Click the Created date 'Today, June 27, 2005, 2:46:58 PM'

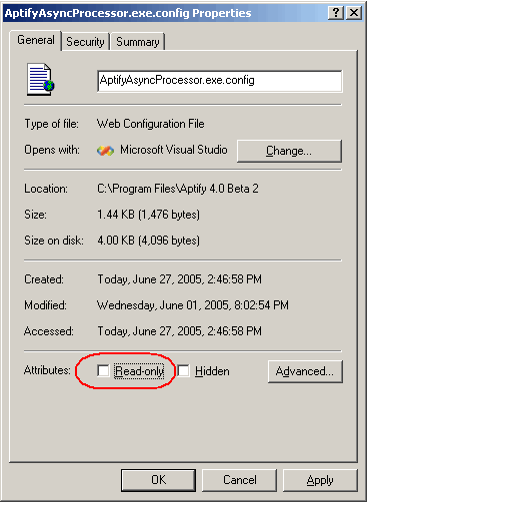179,279
